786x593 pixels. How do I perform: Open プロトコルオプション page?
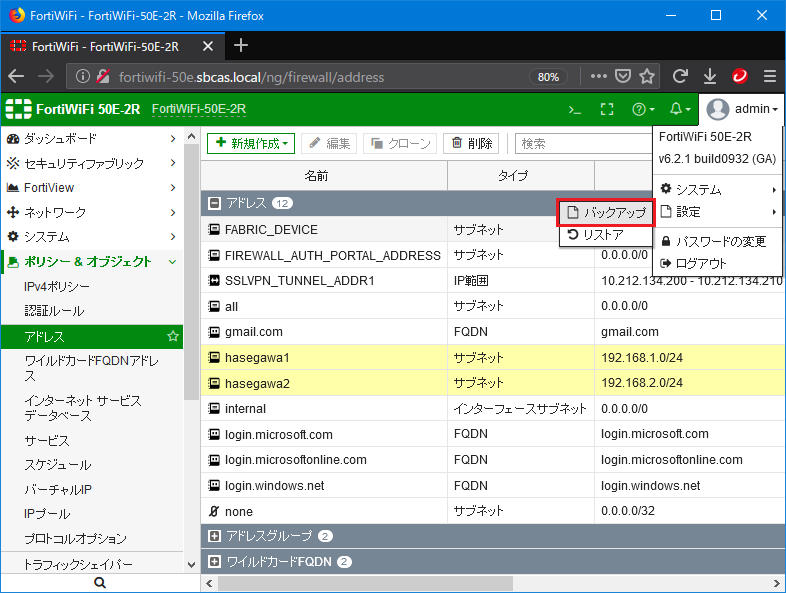92,538
